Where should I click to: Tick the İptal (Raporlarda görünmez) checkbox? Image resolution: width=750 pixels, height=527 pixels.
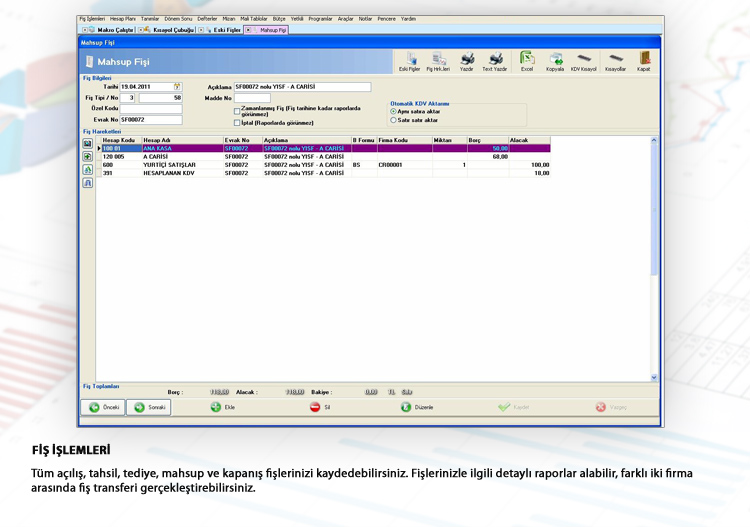coord(237,123)
